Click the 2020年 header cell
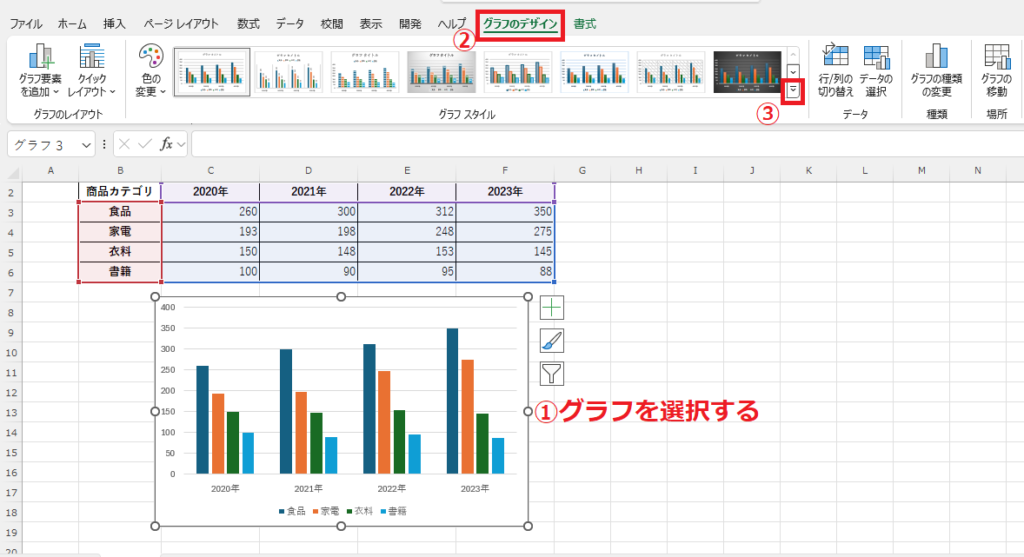Viewport: 1024px width, 557px height. 210,191
